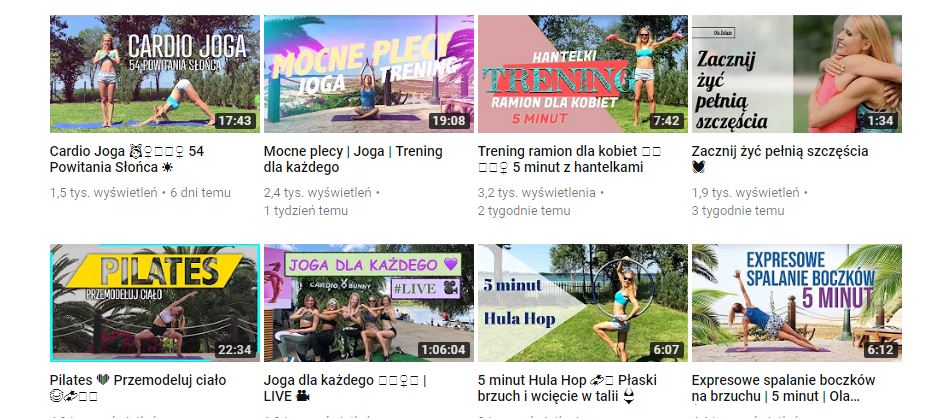The width and height of the screenshot is (942, 418).
Task: Click the title Trening ramion dla kobiet
Action: click(569, 159)
